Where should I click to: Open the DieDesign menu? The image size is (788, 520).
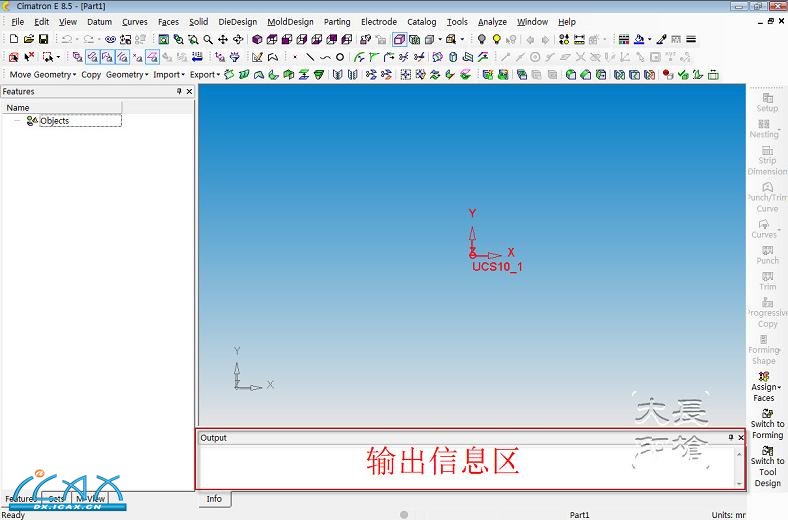click(238, 22)
